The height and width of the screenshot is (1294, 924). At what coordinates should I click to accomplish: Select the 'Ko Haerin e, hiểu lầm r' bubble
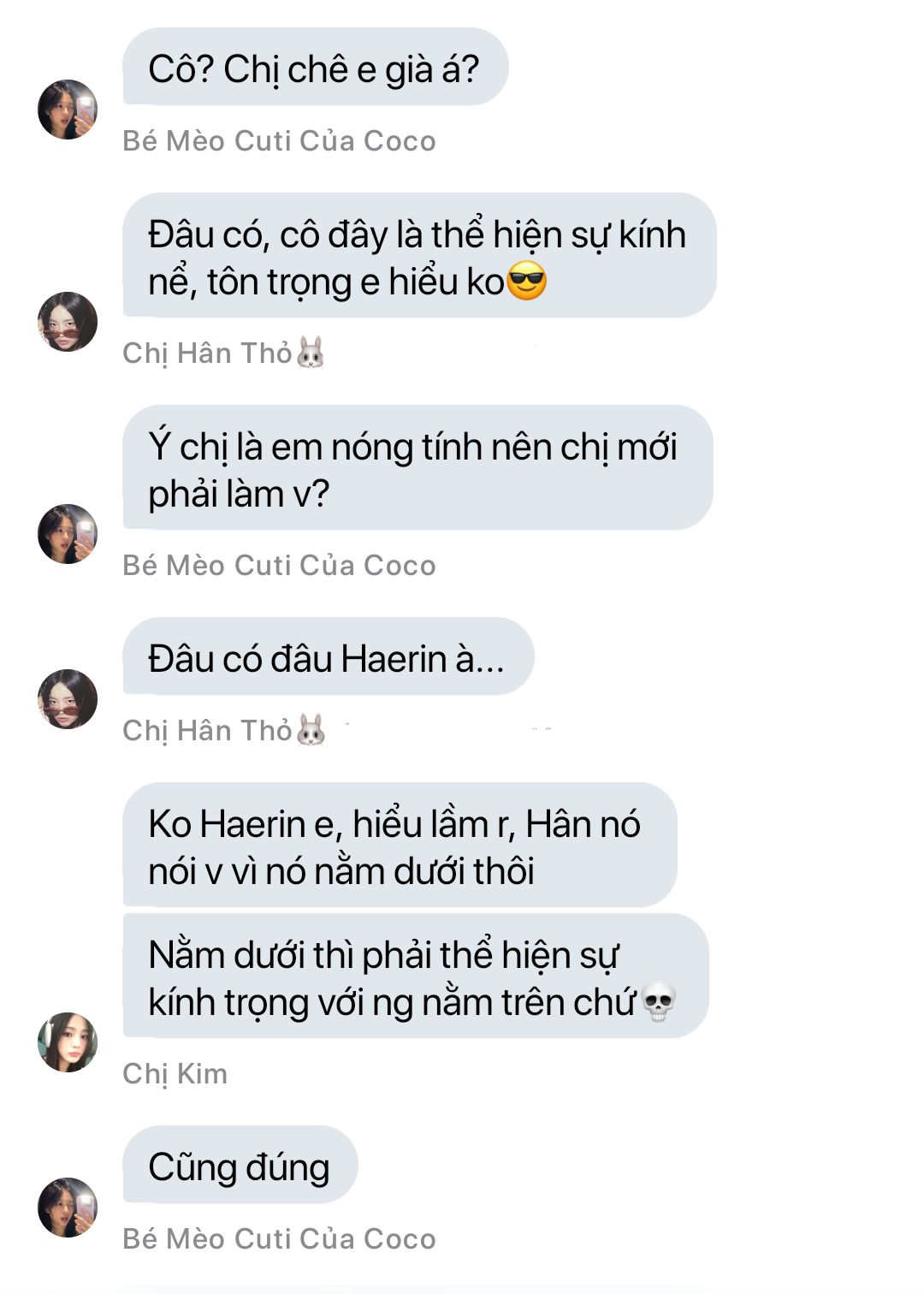click(400, 845)
